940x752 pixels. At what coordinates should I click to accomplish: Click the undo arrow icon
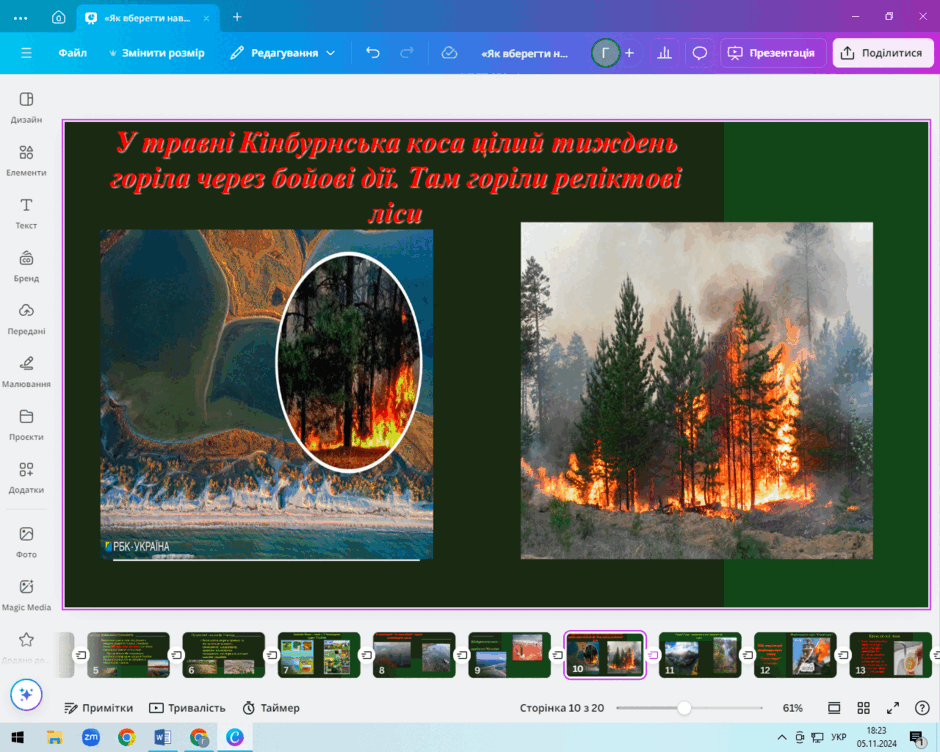(373, 53)
